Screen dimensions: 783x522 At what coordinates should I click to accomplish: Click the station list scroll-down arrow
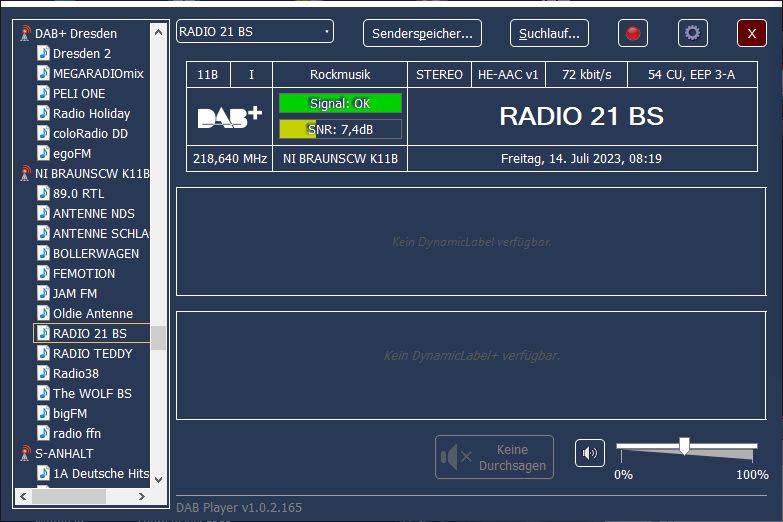pos(158,479)
